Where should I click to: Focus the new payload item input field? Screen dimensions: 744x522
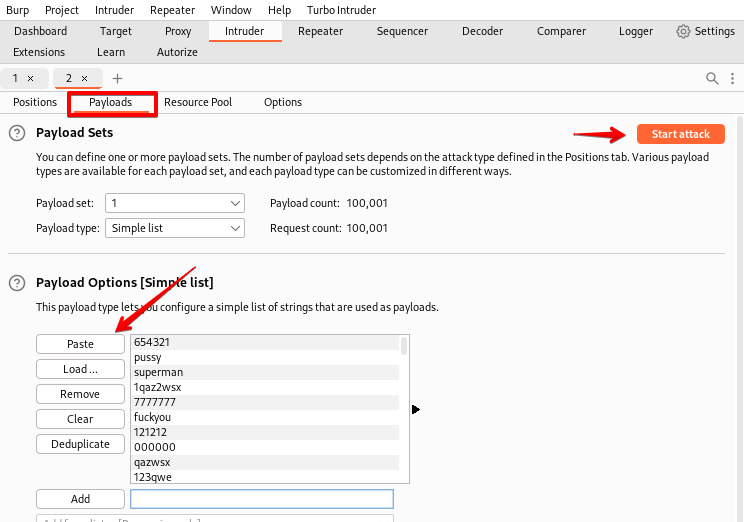[262, 499]
